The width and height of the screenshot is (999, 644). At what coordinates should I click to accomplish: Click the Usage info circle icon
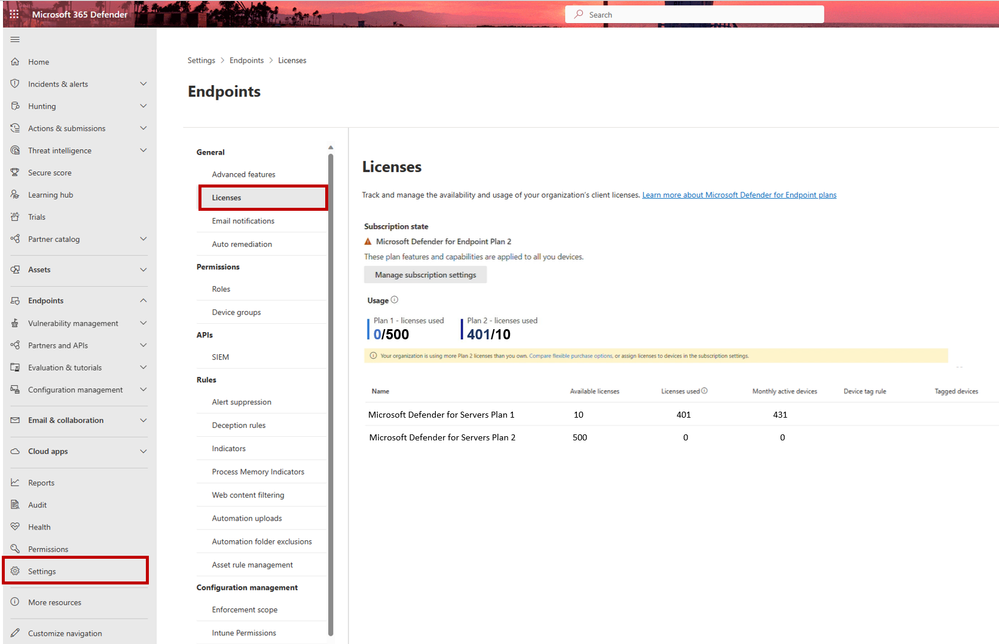click(394, 300)
